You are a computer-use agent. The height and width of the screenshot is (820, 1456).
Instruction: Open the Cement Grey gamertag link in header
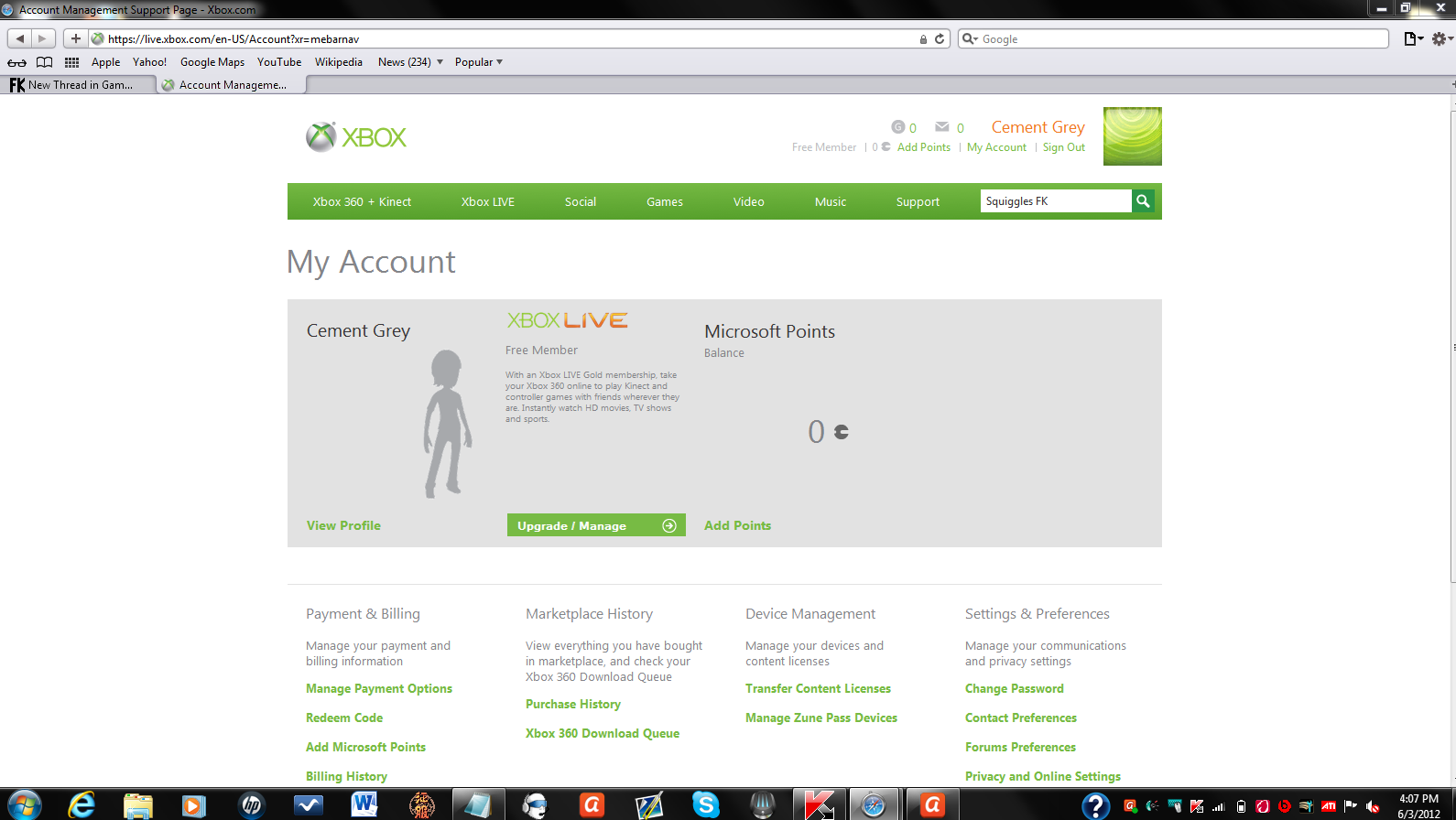click(1038, 127)
